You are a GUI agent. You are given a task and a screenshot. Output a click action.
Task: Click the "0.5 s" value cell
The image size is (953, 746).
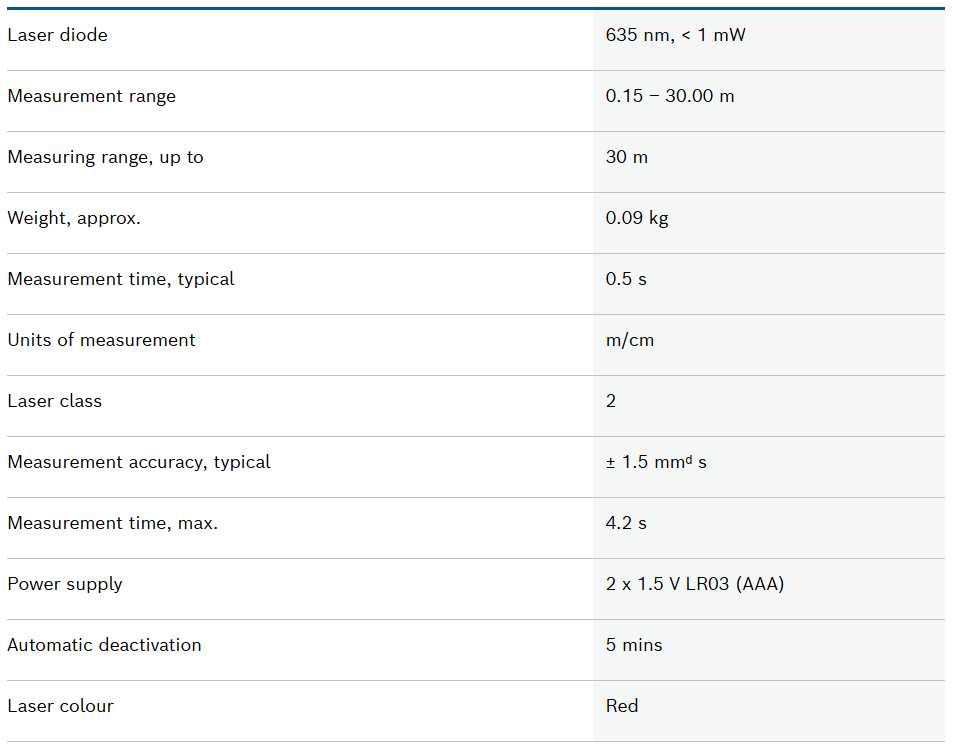[626, 279]
